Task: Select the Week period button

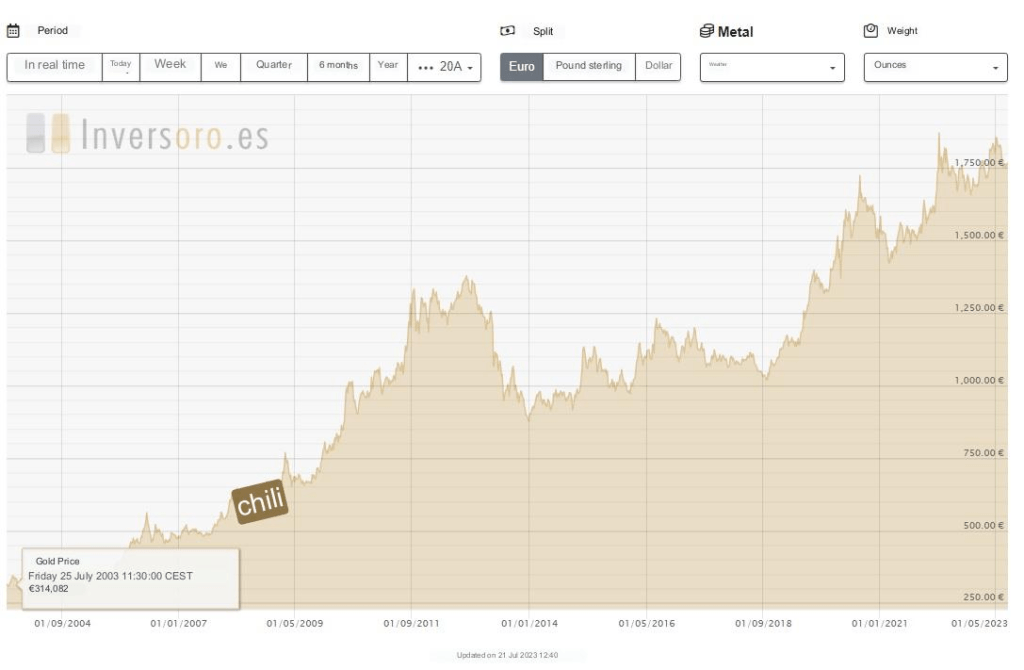Action: pos(170,67)
